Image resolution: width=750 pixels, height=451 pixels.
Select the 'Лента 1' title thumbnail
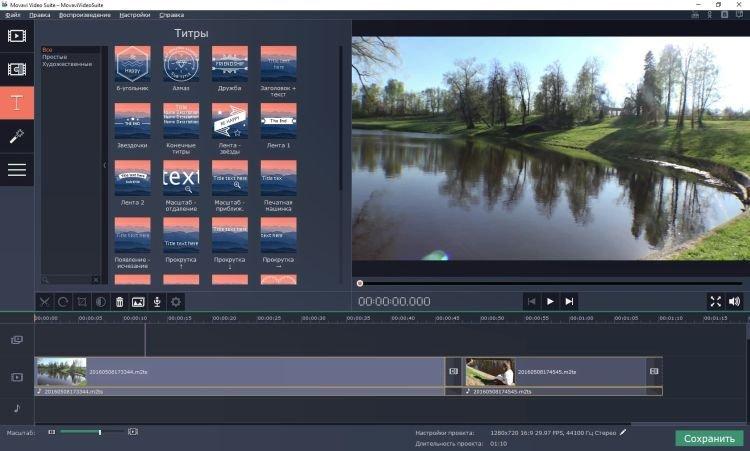[278, 121]
